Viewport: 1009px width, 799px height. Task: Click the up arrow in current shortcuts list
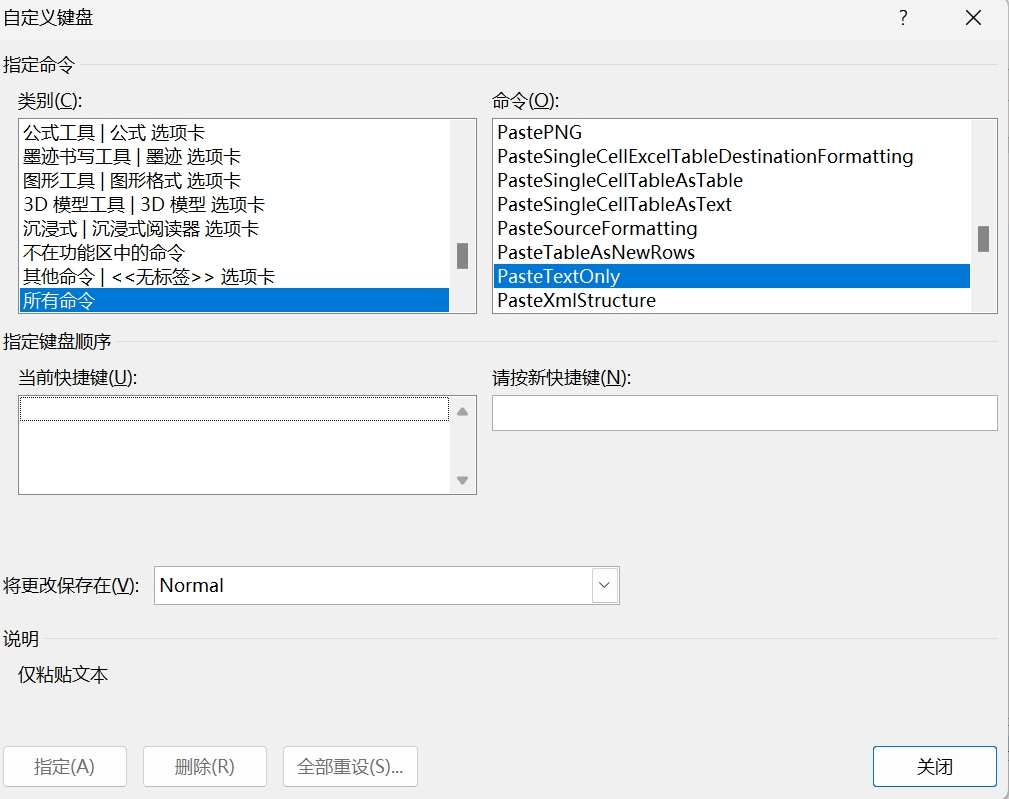pyautogui.click(x=462, y=412)
